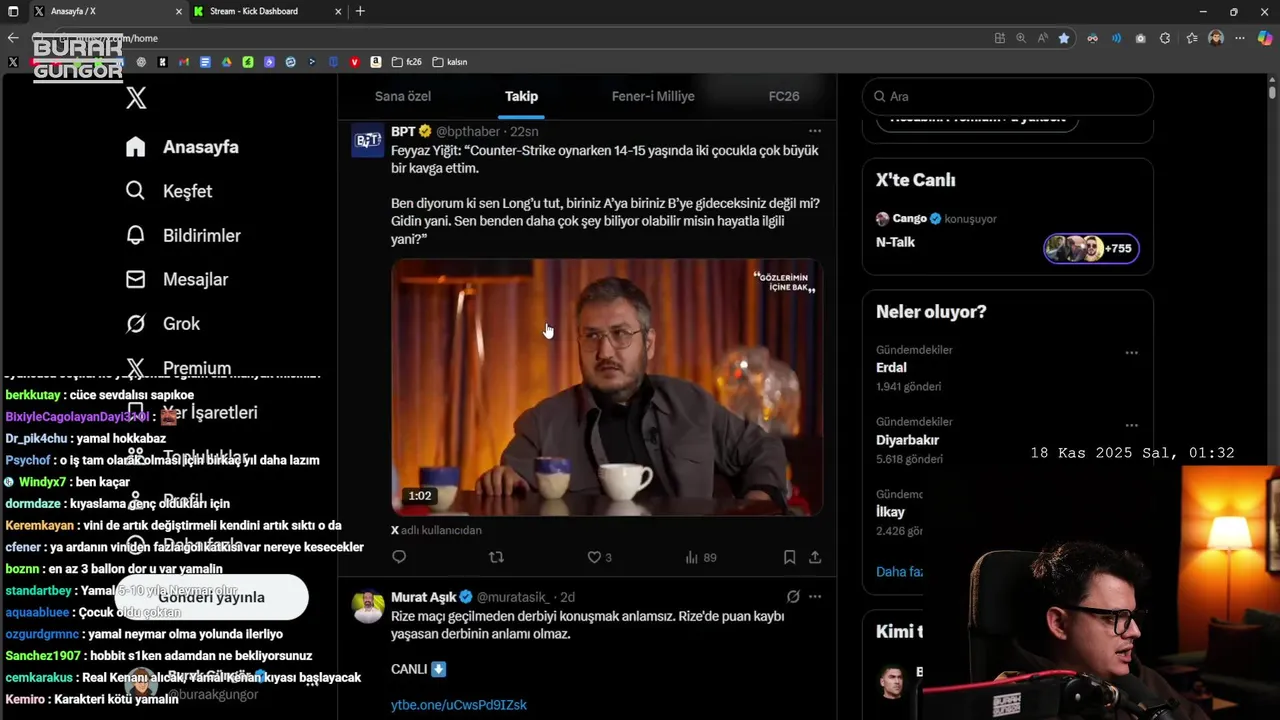1280x720 pixels.
Task: Open the Amazon bookmark
Action: (x=376, y=62)
